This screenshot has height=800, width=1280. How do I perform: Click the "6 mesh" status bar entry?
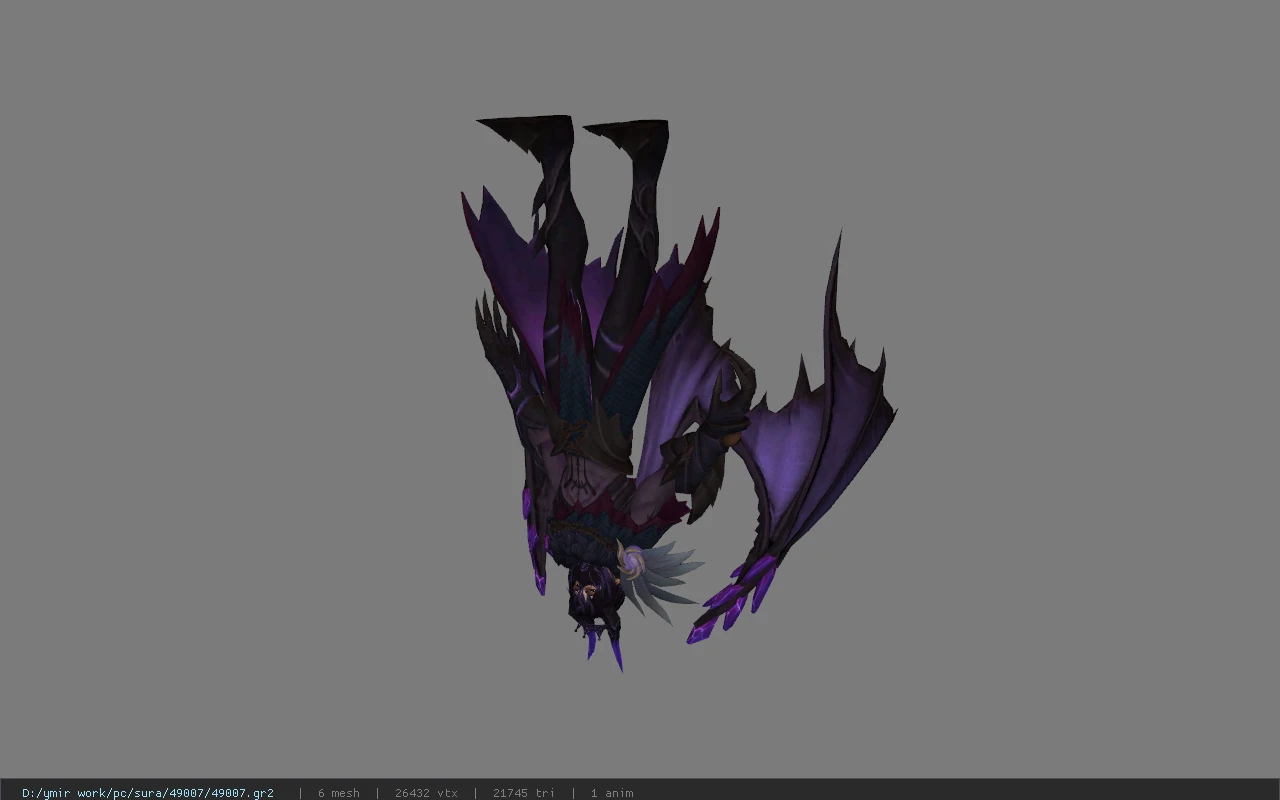click(x=339, y=793)
